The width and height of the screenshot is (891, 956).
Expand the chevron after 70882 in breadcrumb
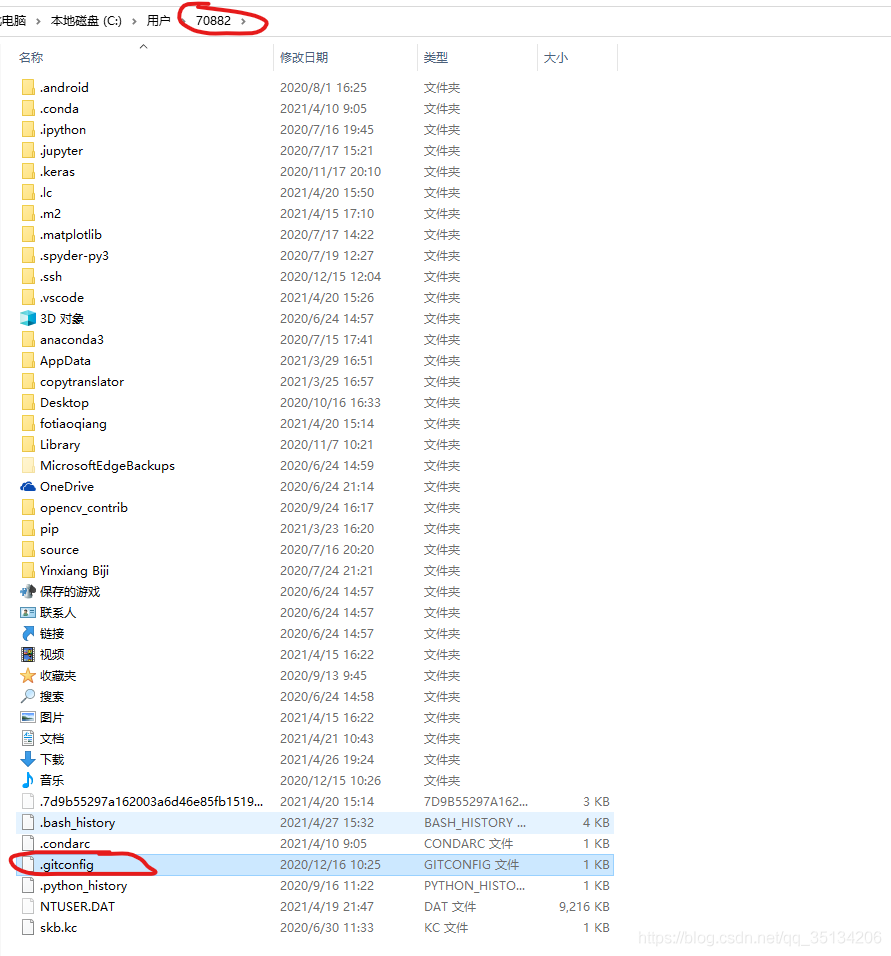click(243, 21)
